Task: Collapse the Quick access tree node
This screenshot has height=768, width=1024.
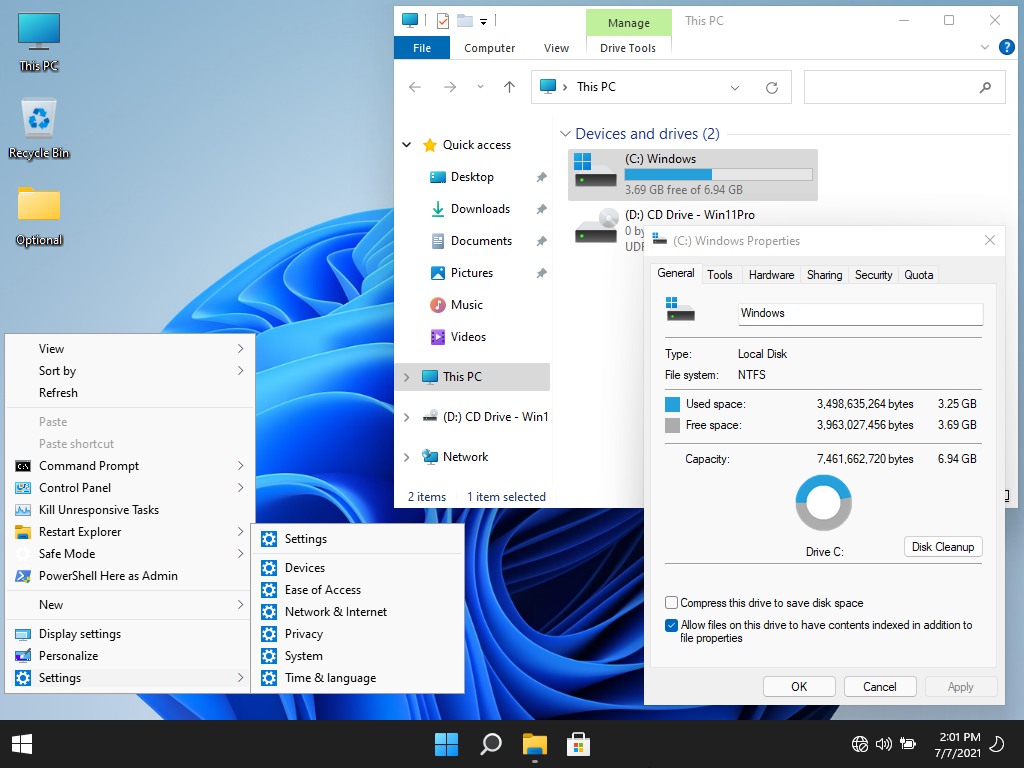Action: pos(407,145)
